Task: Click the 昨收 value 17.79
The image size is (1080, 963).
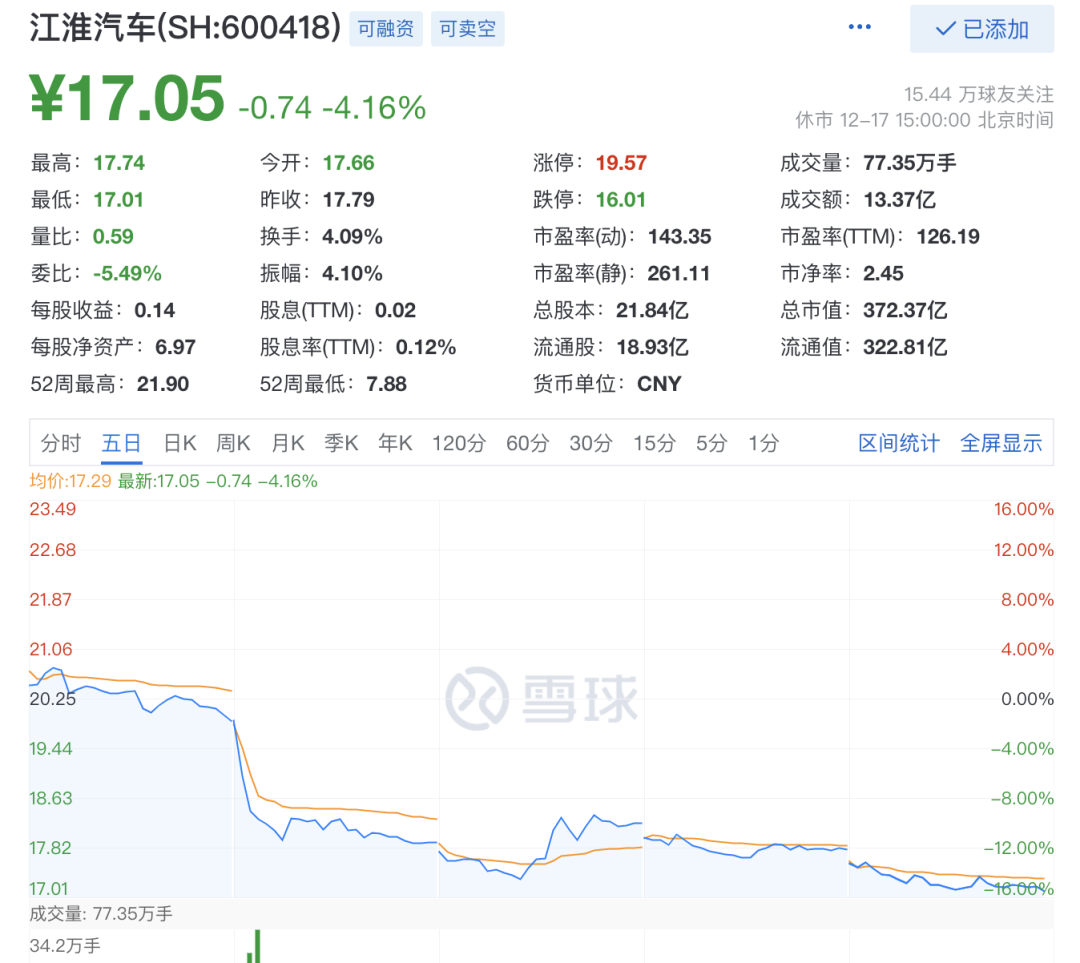Action: (349, 200)
